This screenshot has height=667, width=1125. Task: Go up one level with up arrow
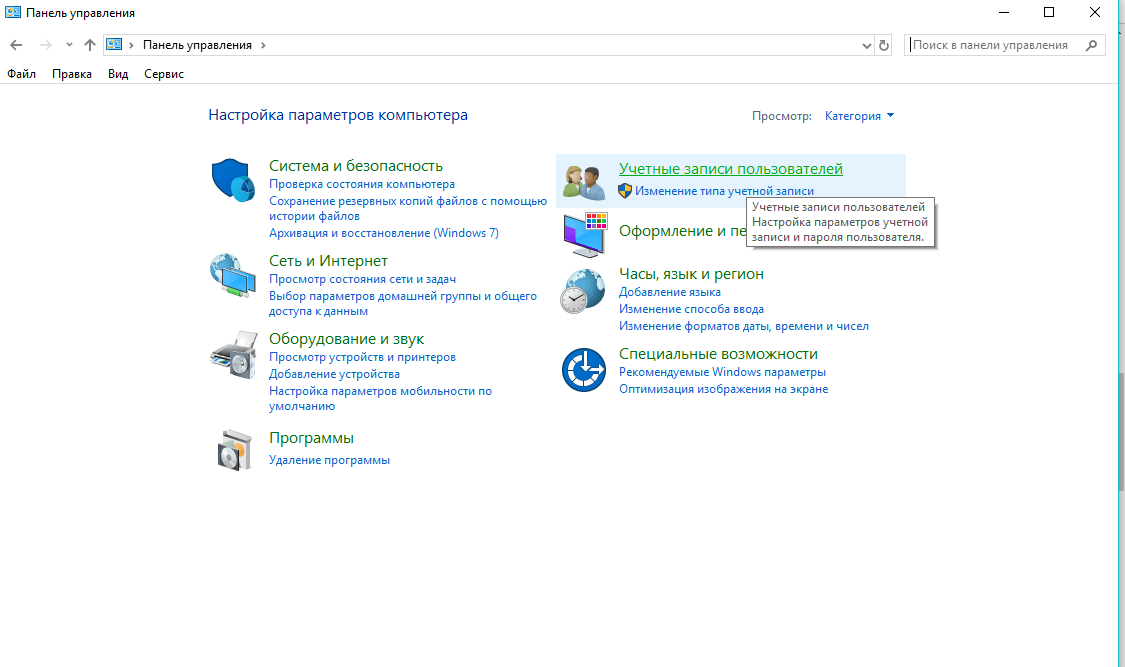(x=90, y=45)
